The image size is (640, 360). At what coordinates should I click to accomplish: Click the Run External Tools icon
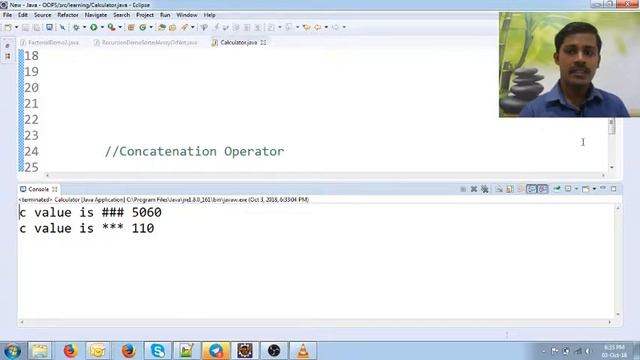click(x=111, y=27)
